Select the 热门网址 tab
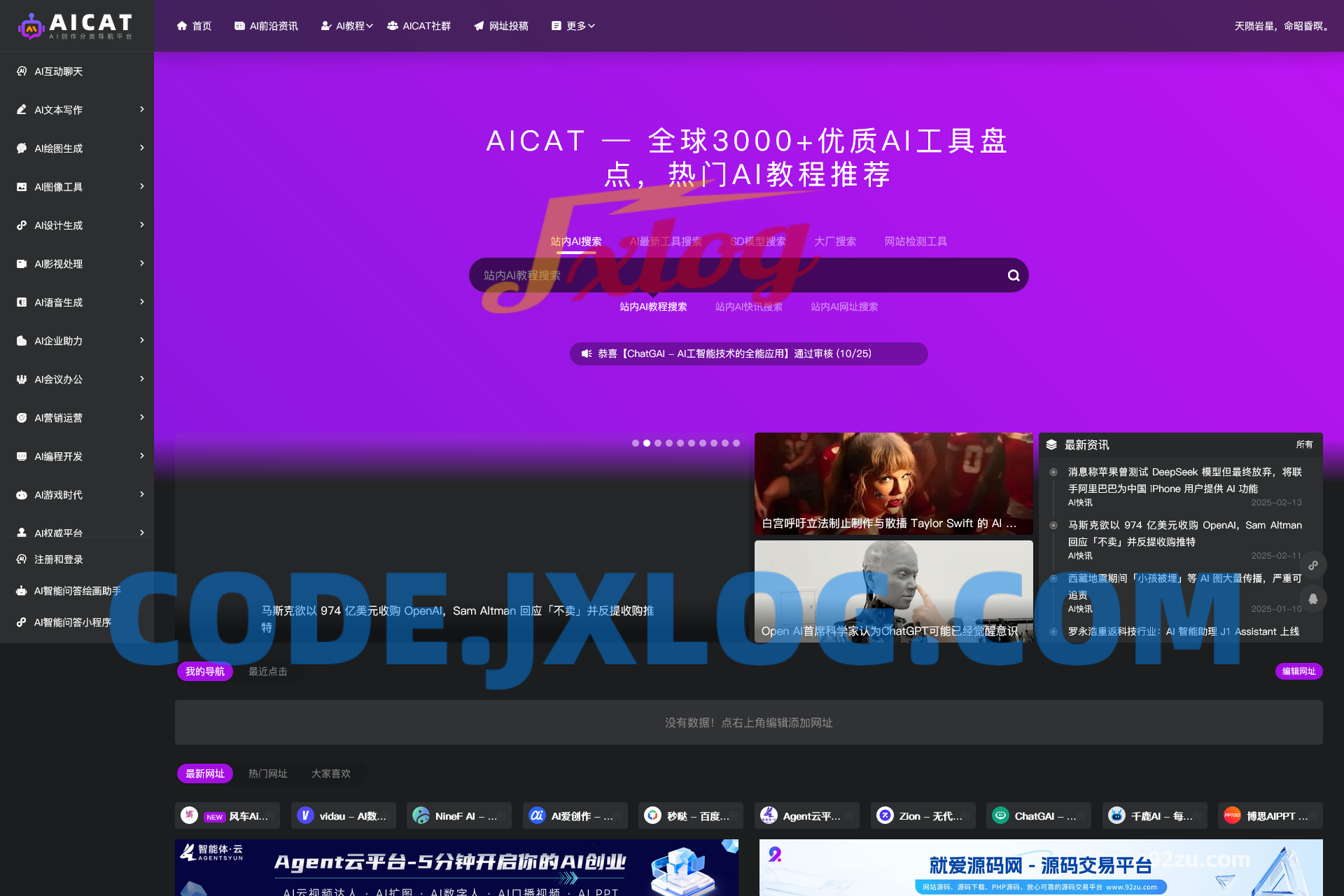Screen dimensions: 1344x896 point(267,773)
